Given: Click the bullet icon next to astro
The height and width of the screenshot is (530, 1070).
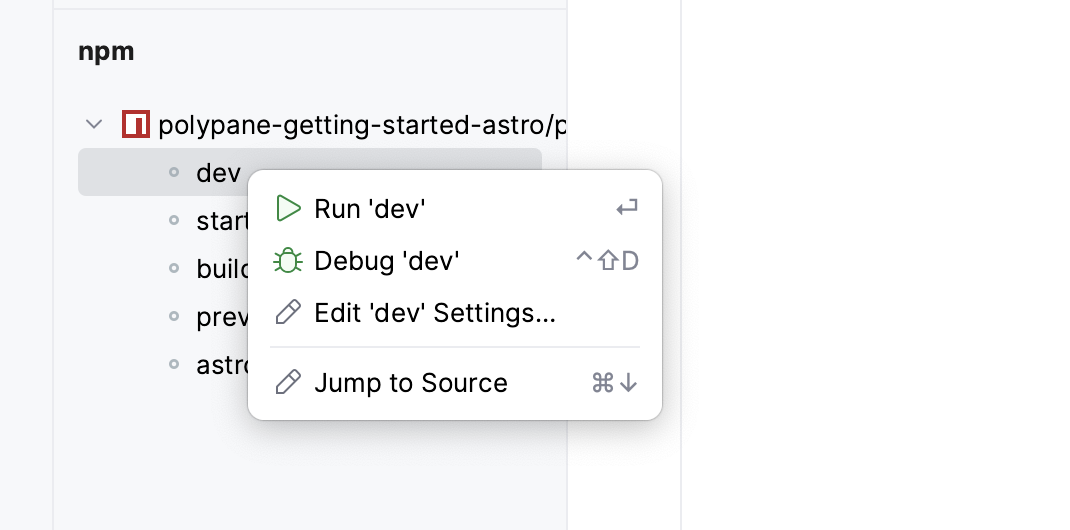Looking at the screenshot, I should (174, 364).
